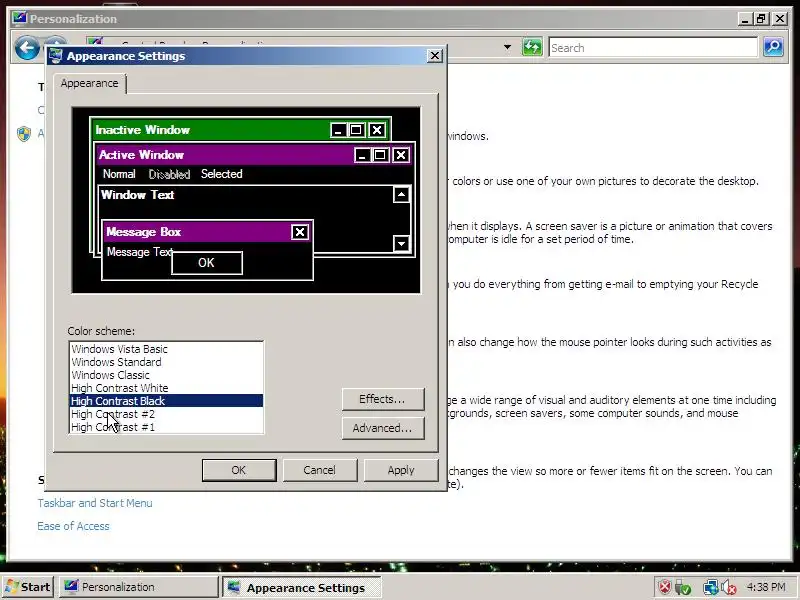Screen dimensions: 800x600
Task: Click Appearance Settings dialog title icon
Action: pyautogui.click(x=55, y=56)
